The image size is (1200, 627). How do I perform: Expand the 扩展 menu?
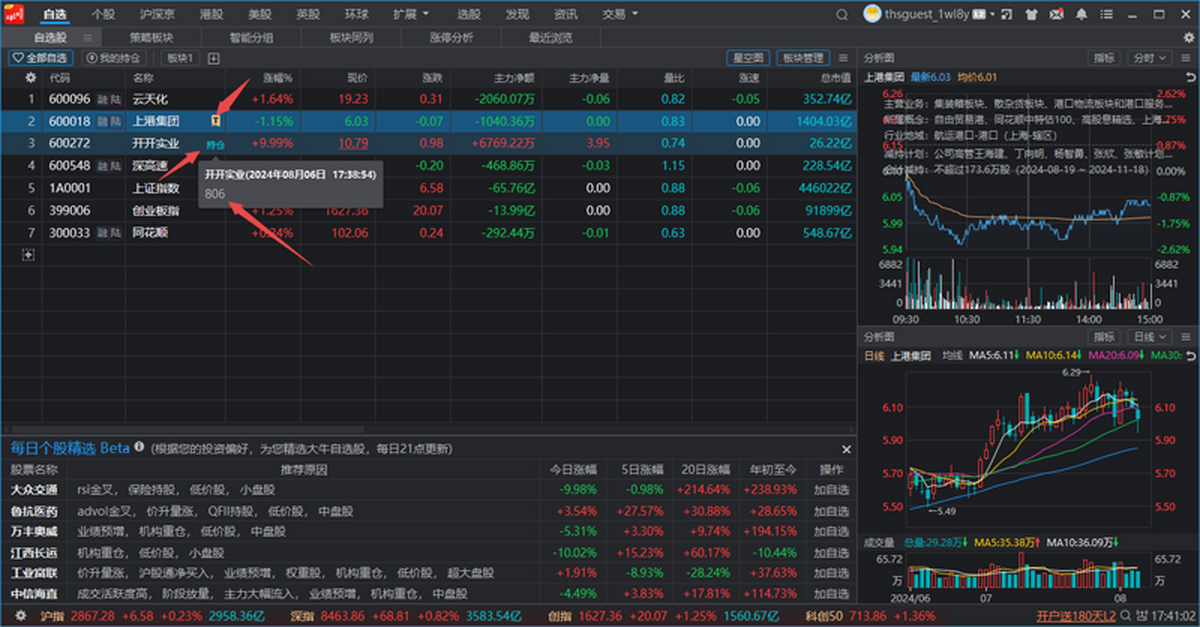pos(411,15)
